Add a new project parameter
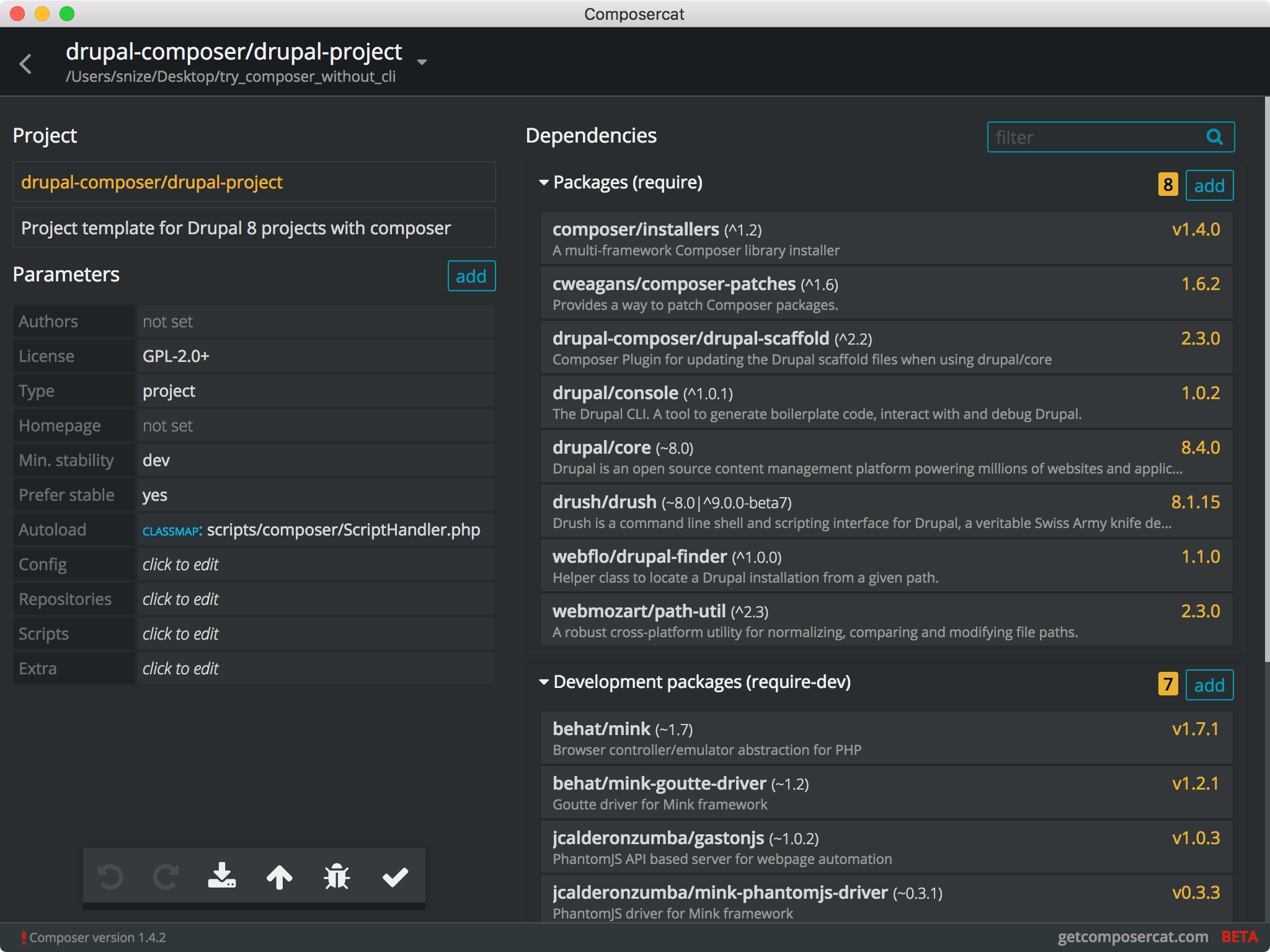This screenshot has width=1270, height=952. [x=471, y=276]
